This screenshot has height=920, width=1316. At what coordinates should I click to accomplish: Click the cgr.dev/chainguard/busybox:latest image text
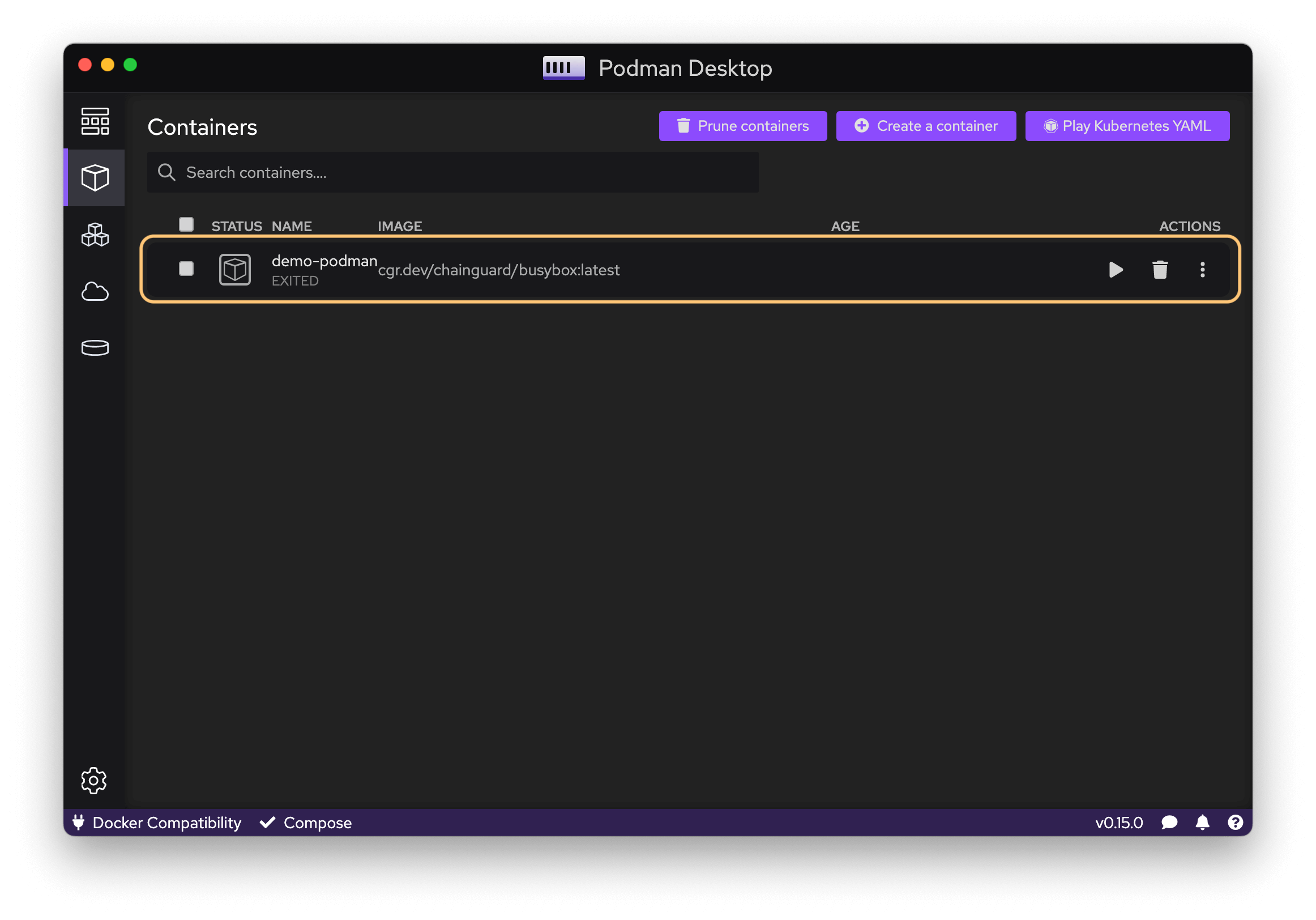(499, 270)
